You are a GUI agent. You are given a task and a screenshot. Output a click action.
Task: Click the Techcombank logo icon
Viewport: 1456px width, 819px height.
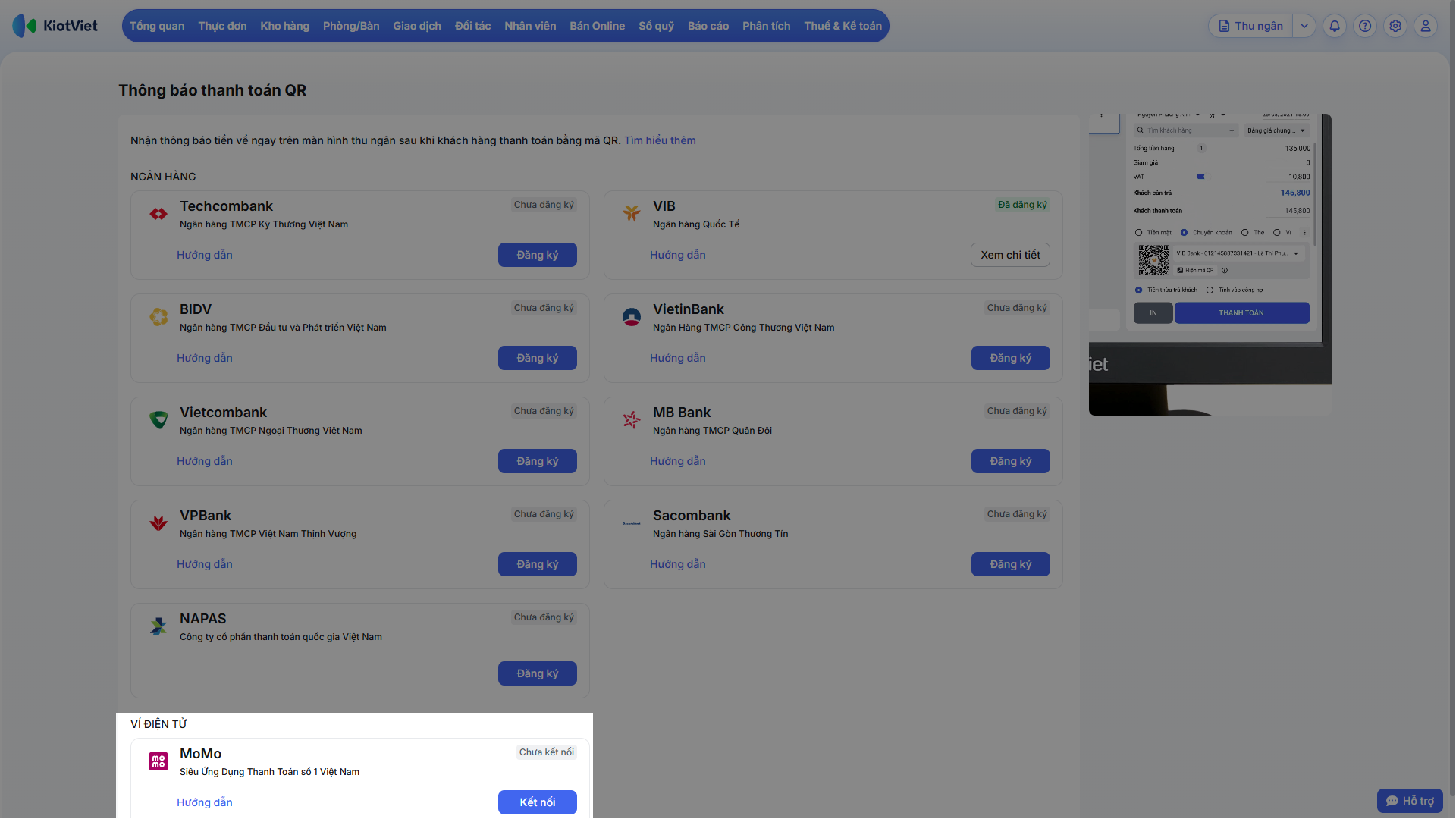(x=158, y=214)
